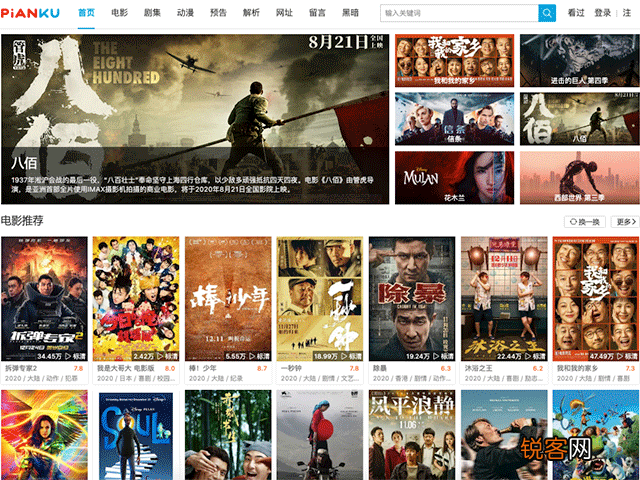This screenshot has width=640, height=480.
Task: Open the large 八佰 featured banner
Action: 195,119
